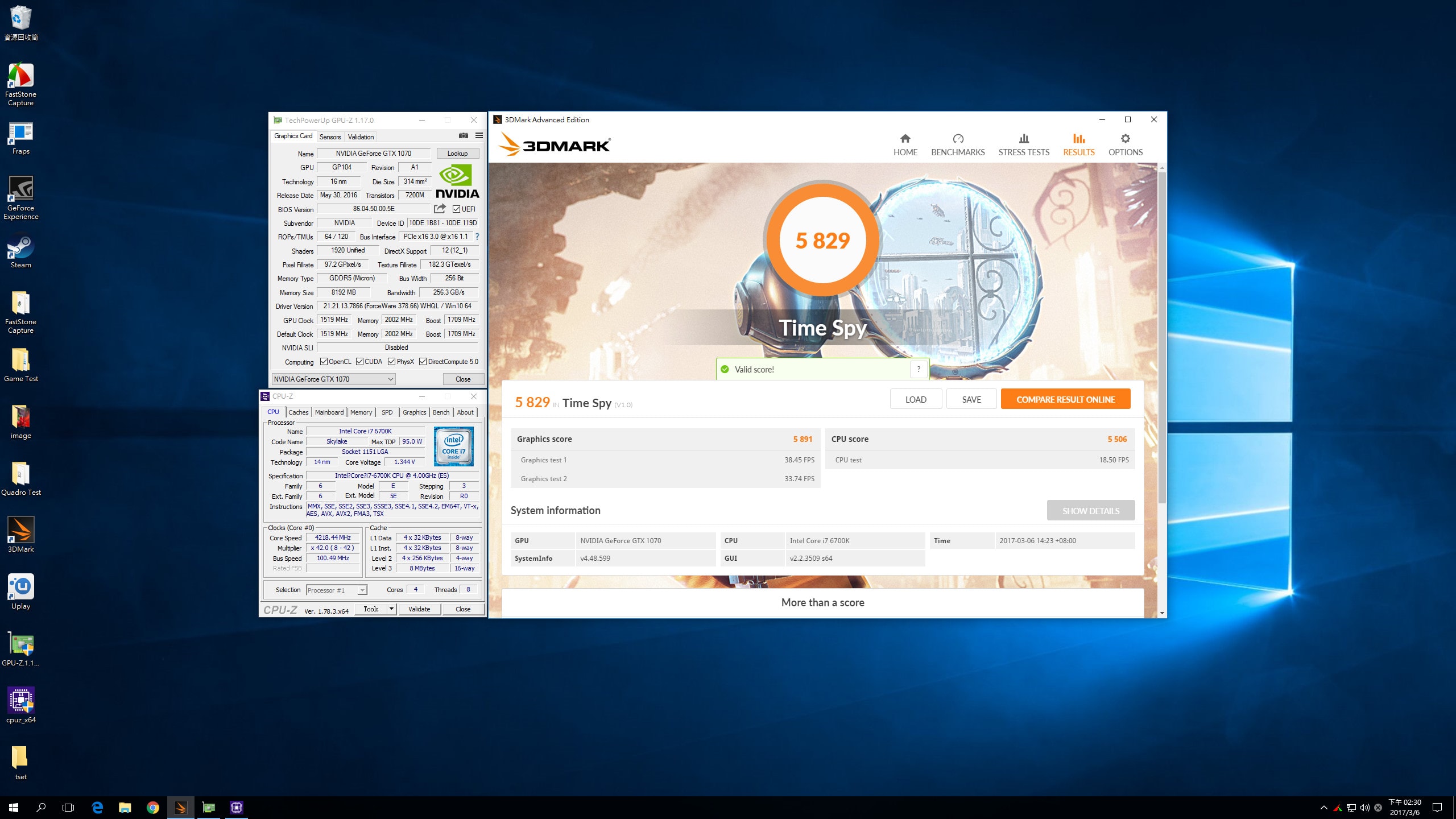The height and width of the screenshot is (819, 1456).
Task: Open the Steam desktop shortcut
Action: pos(20,252)
